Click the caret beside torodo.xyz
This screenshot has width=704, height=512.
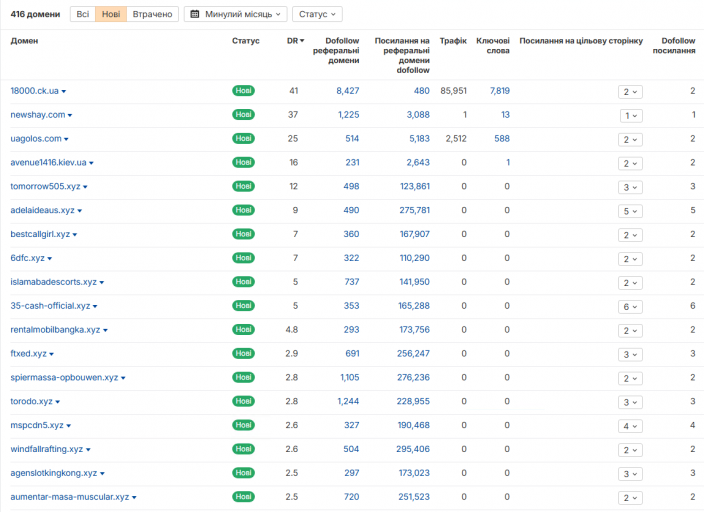pyautogui.click(x=57, y=402)
